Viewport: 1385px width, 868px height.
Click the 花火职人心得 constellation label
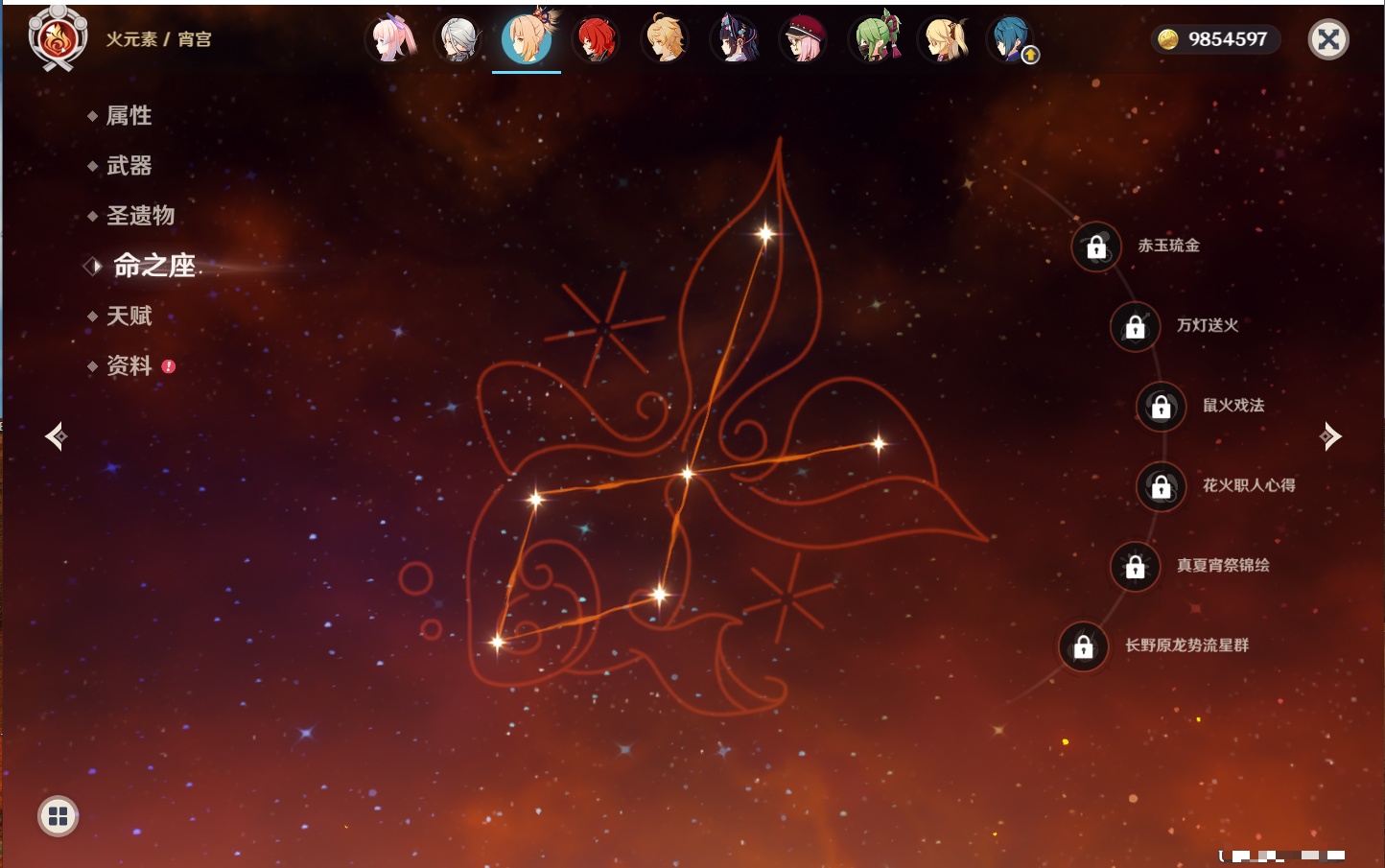pyautogui.click(x=1249, y=485)
